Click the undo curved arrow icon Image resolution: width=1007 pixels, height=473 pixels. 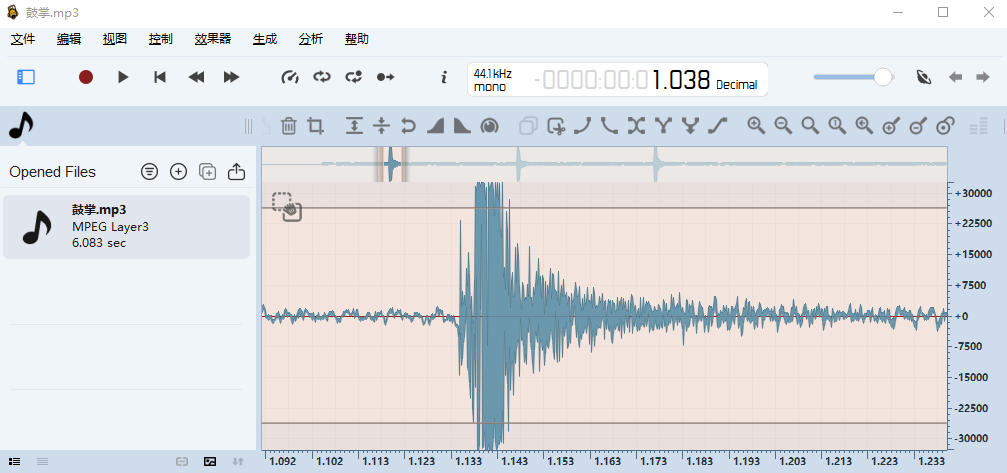coord(408,126)
